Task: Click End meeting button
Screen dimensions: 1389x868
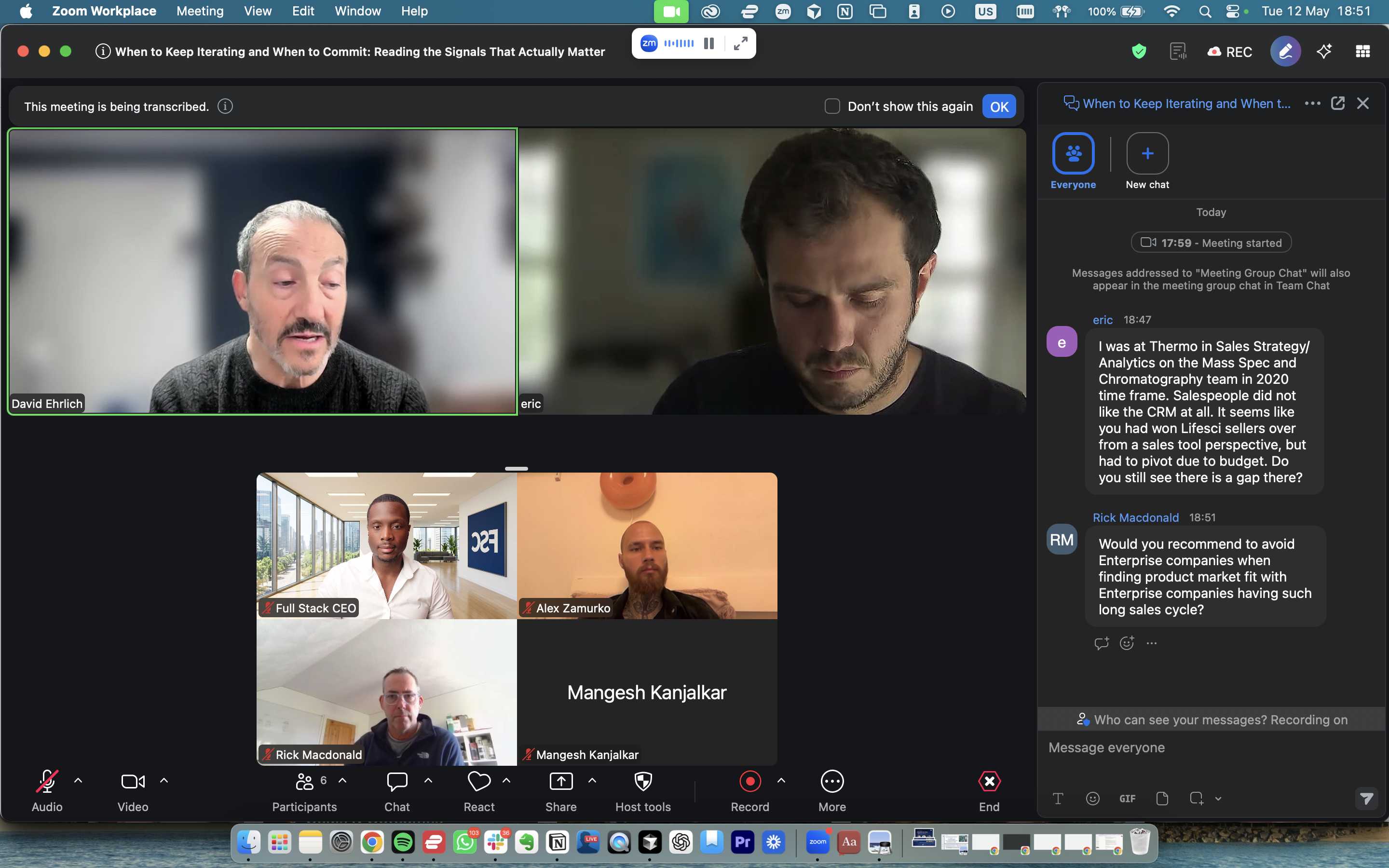Action: (x=989, y=791)
